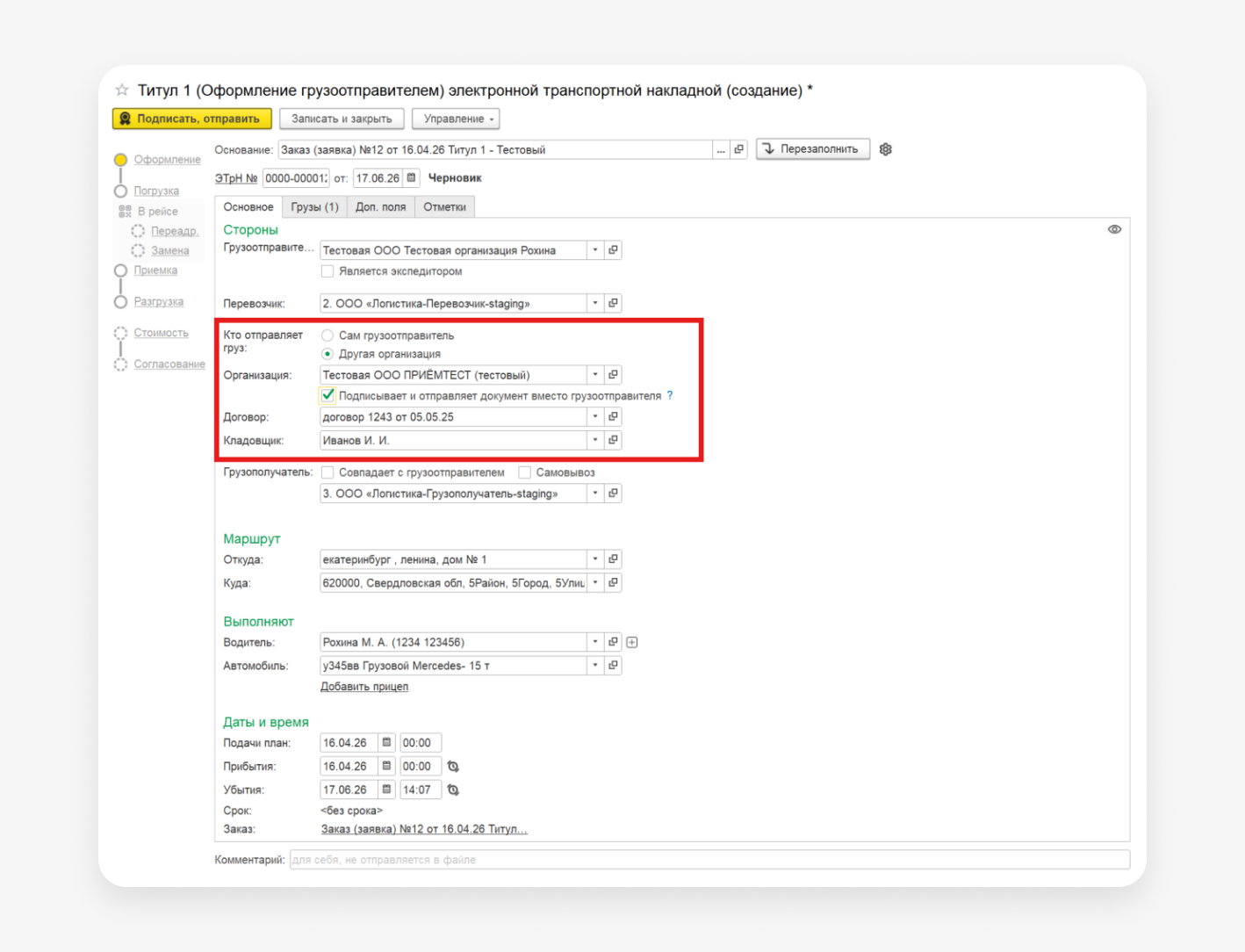Click the Добавить прицеп link
Image resolution: width=1245 pixels, height=952 pixels.
tap(364, 687)
